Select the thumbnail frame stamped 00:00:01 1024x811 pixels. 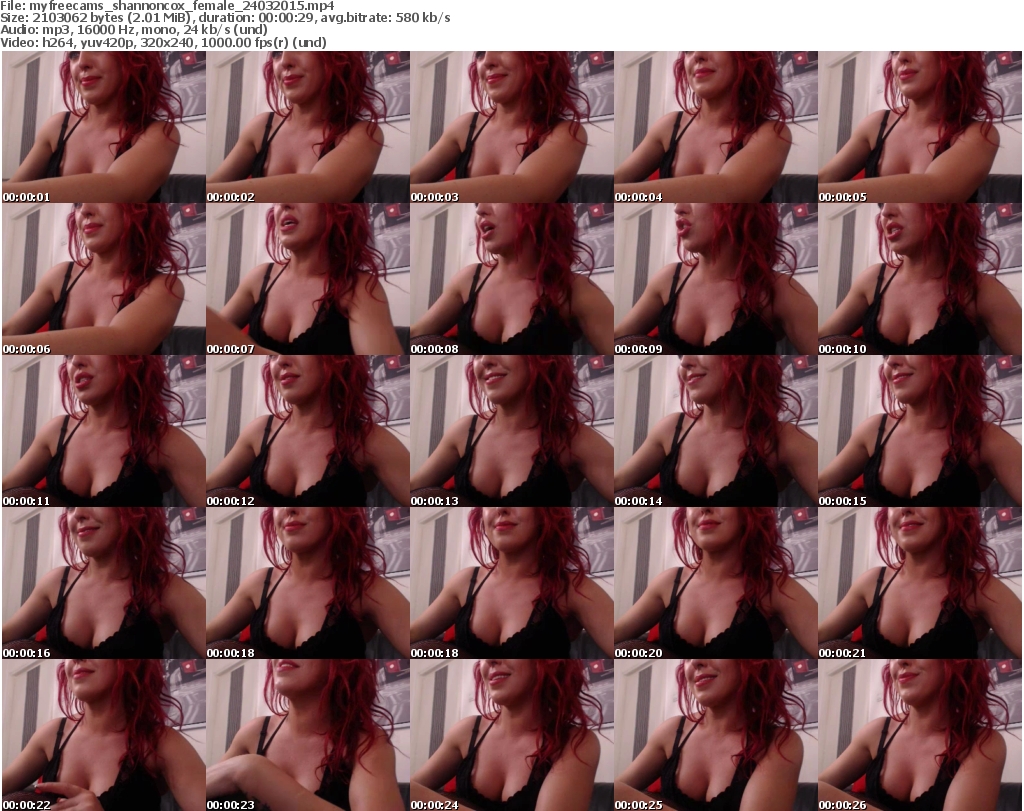[104, 127]
